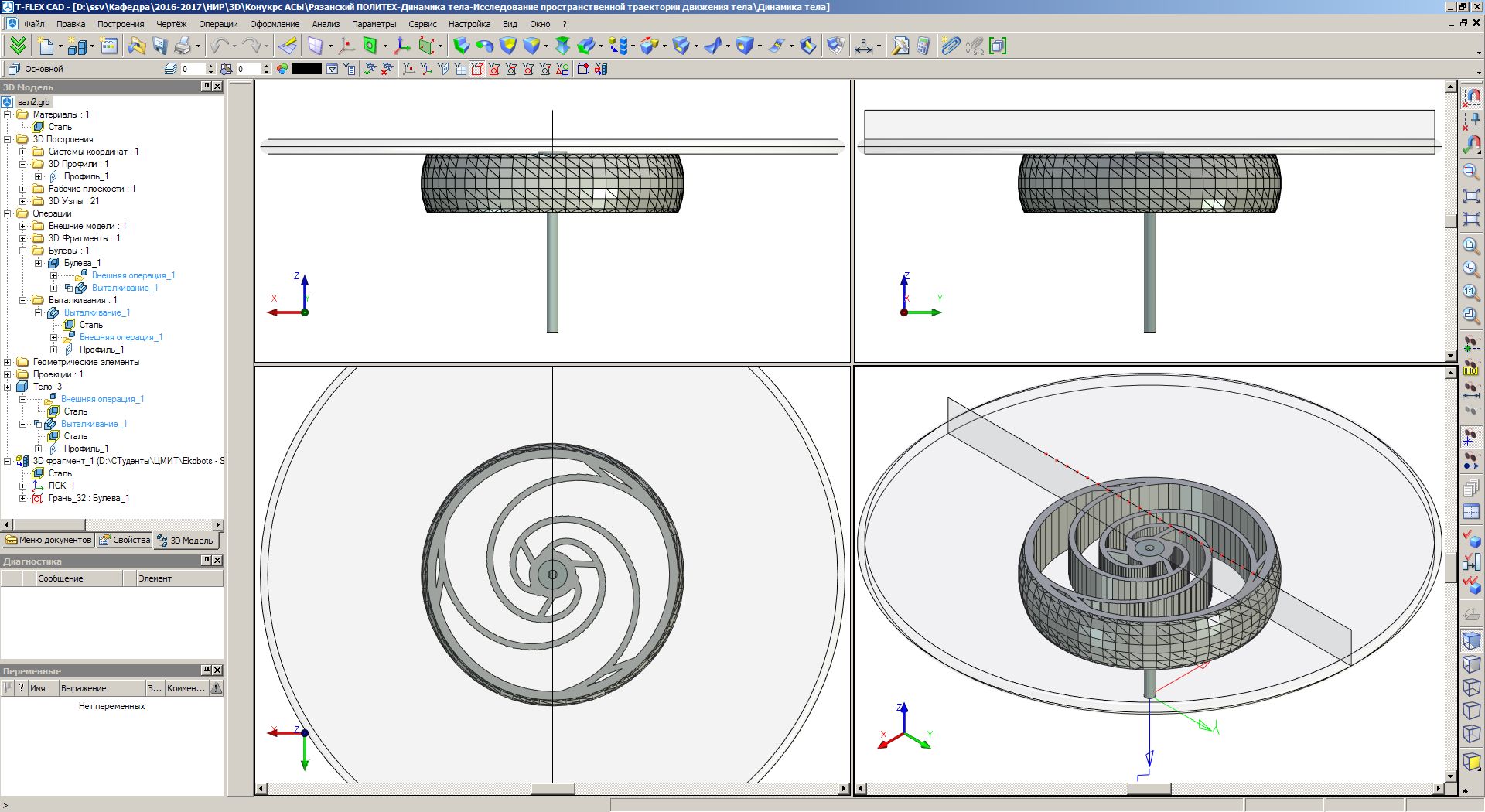Screen dimensions: 1485x812
Task: Click the Save document floppy icon
Action: 160,46
